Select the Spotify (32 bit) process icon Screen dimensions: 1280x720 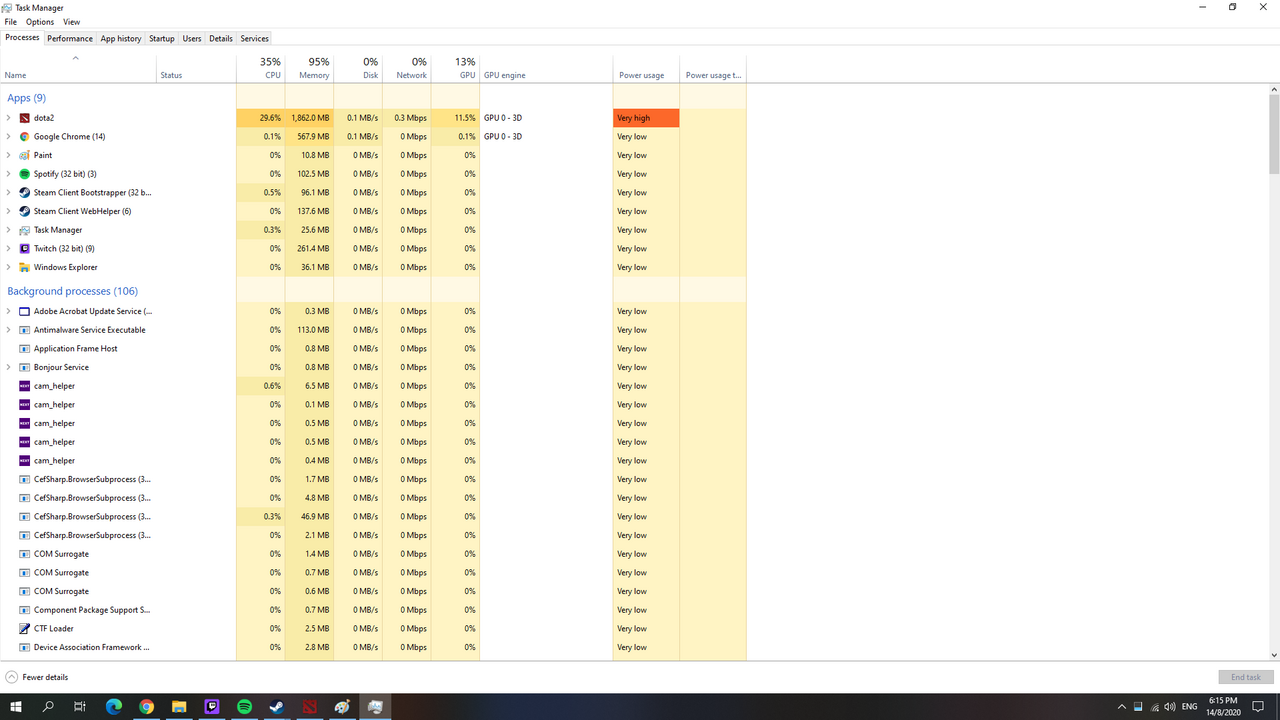25,174
